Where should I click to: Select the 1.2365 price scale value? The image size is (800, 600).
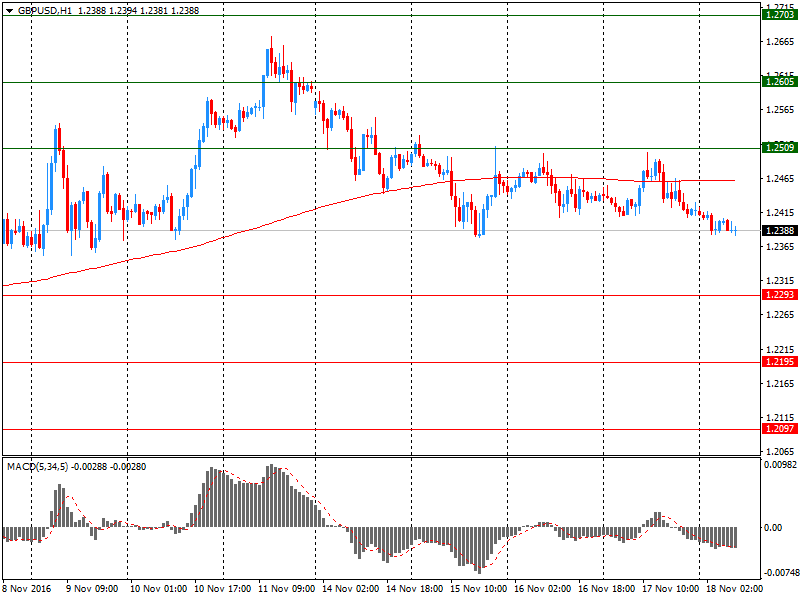(781, 247)
